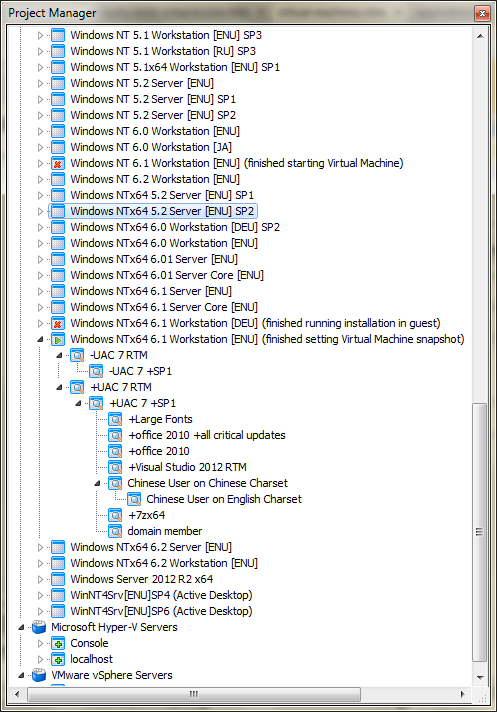This screenshot has width=497, height=712.
Task: Select WinNT4Srv[ENU]SP4 (Active Desktop) entry
Action: [161, 595]
